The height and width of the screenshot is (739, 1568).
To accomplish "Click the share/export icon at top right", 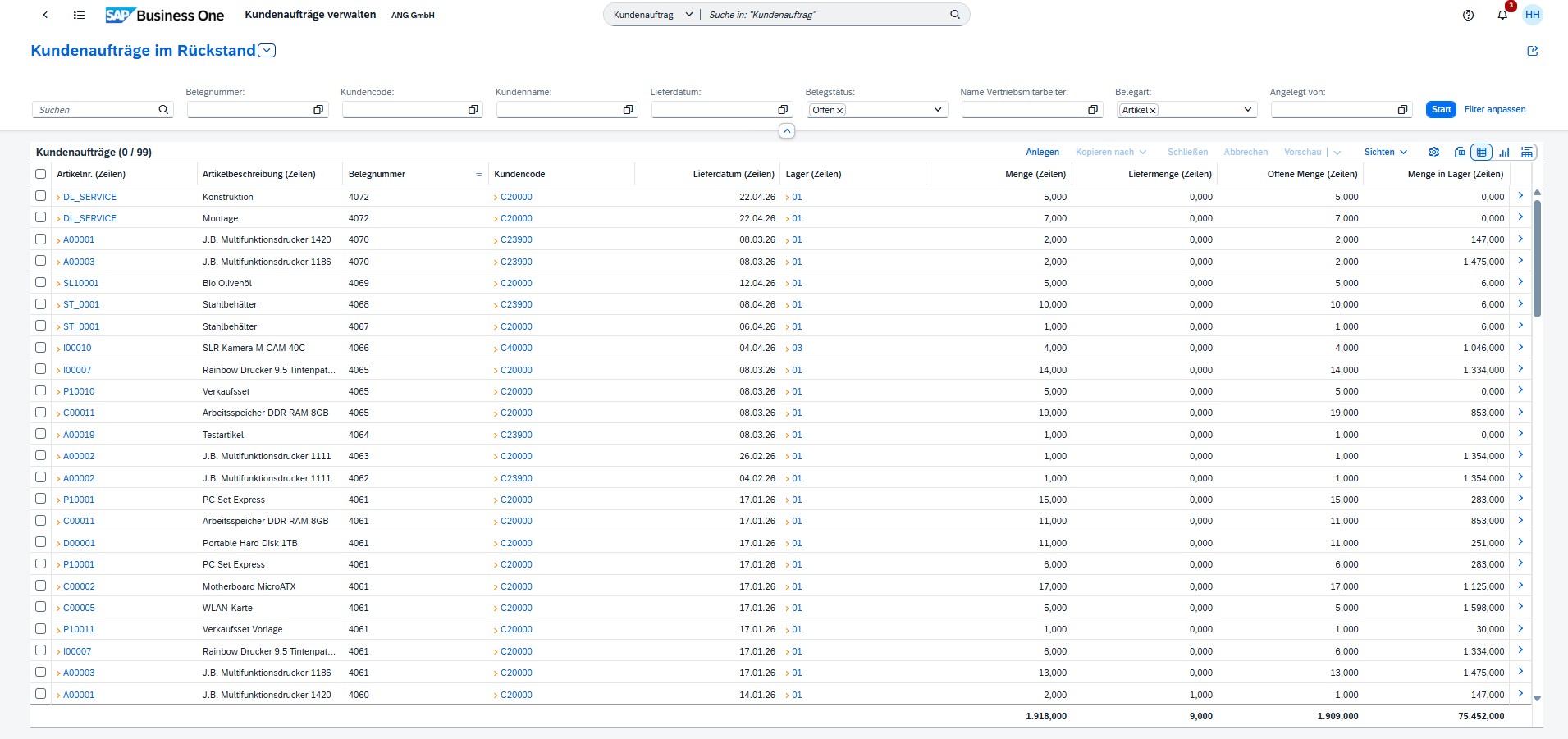I will 1532,51.
